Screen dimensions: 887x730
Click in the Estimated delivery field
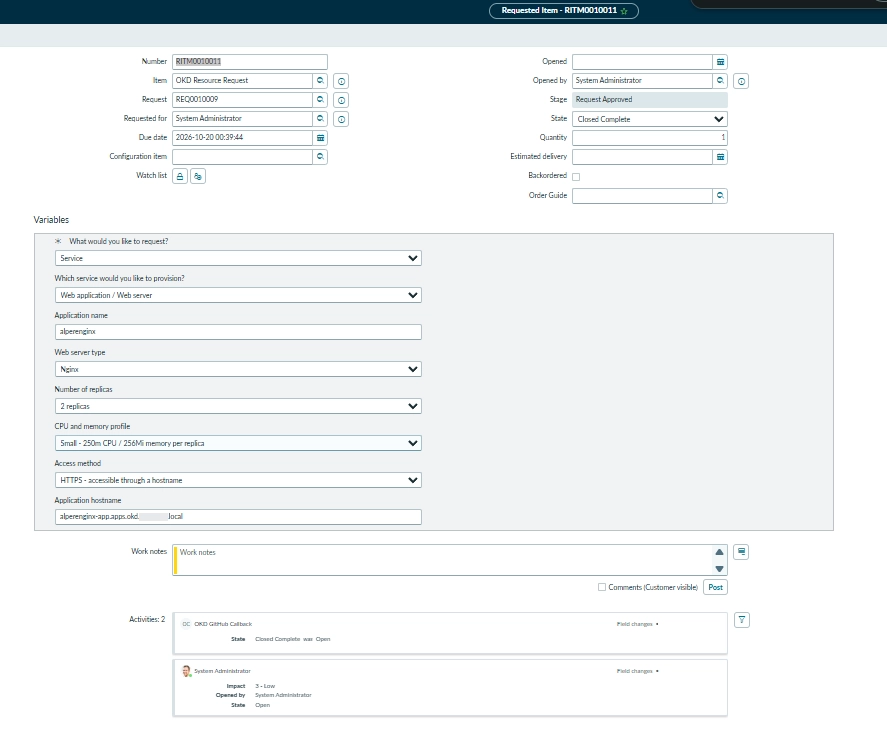[642, 157]
